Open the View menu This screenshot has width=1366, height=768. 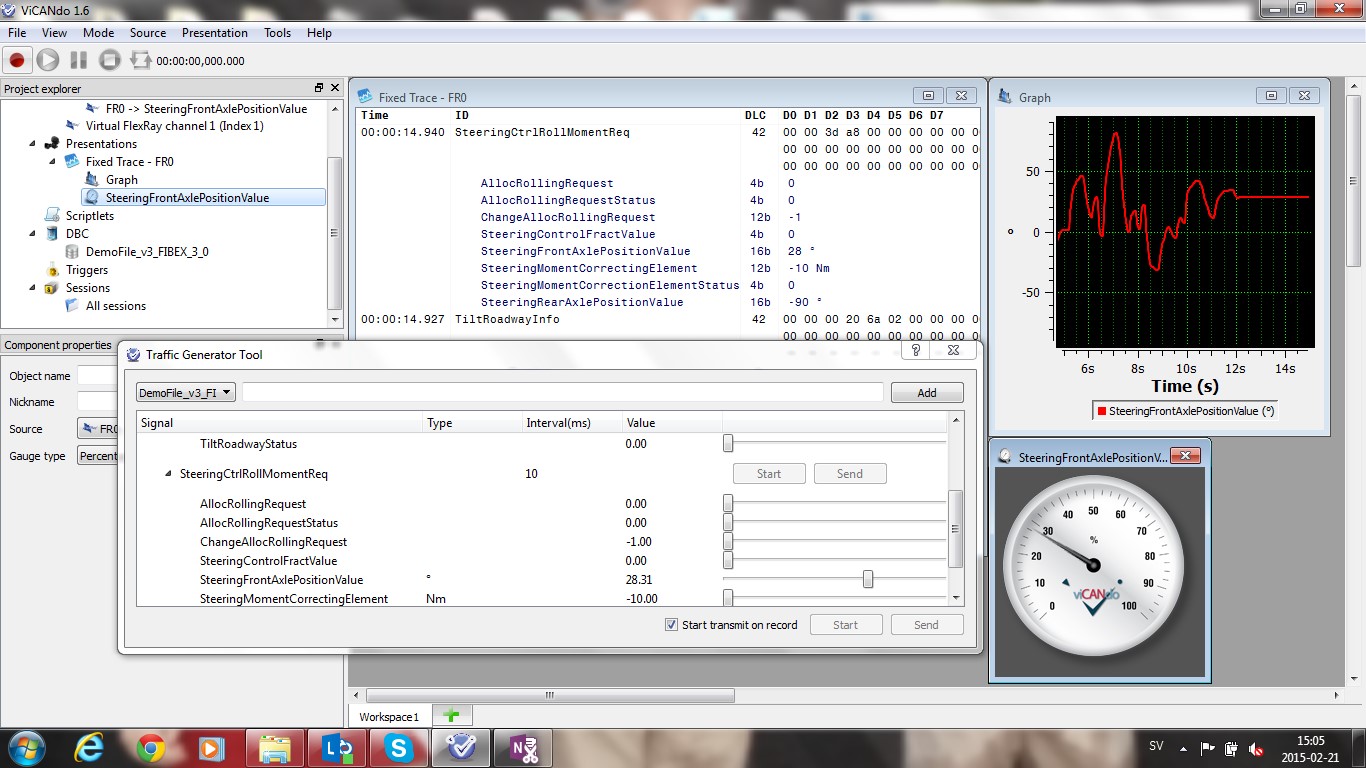click(55, 33)
